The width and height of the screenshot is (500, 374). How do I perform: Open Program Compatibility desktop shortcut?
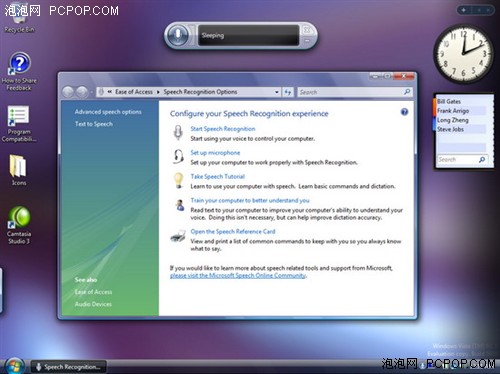[19, 124]
